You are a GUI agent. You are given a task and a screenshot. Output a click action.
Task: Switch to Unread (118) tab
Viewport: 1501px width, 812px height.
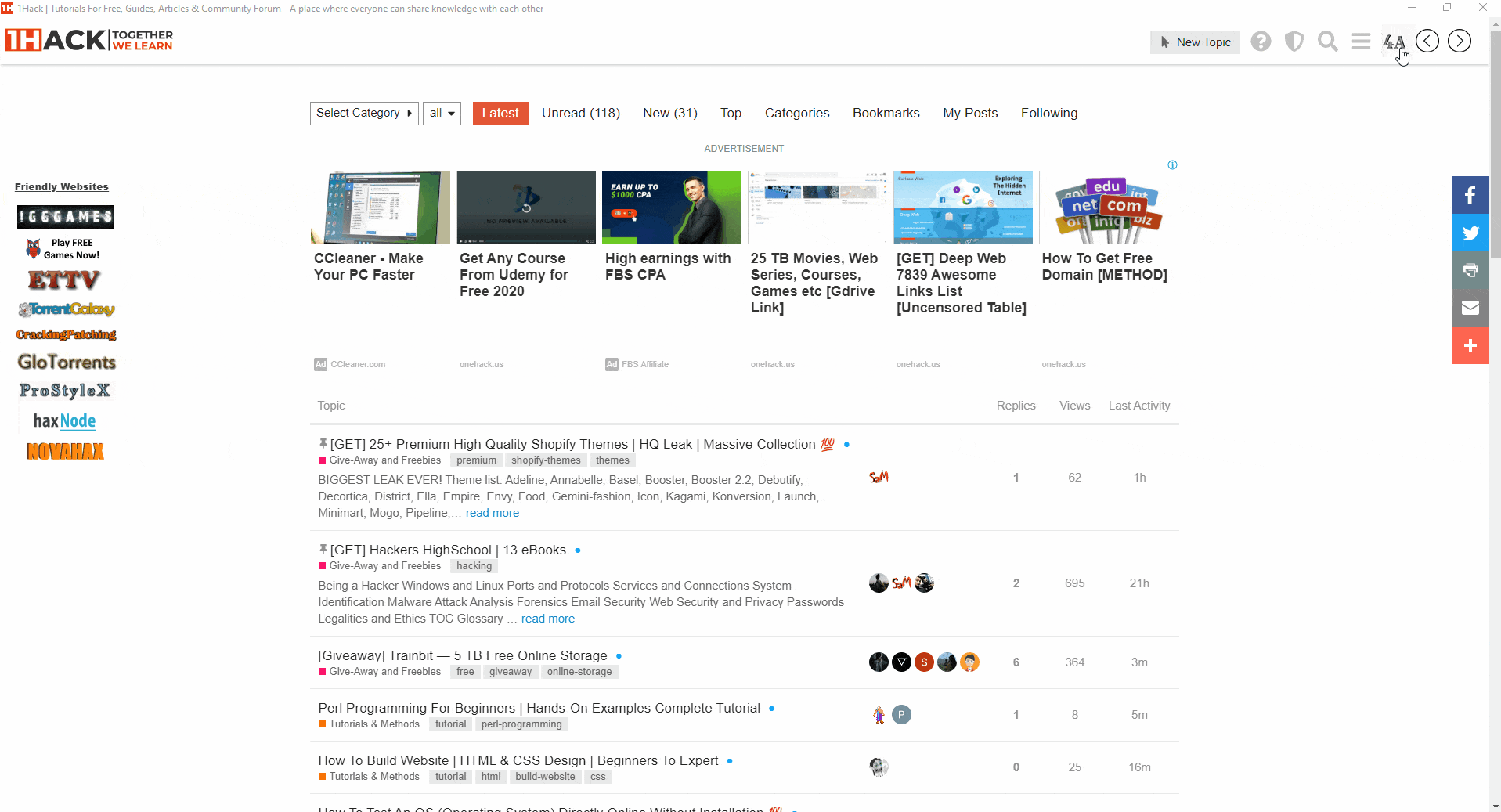(581, 114)
